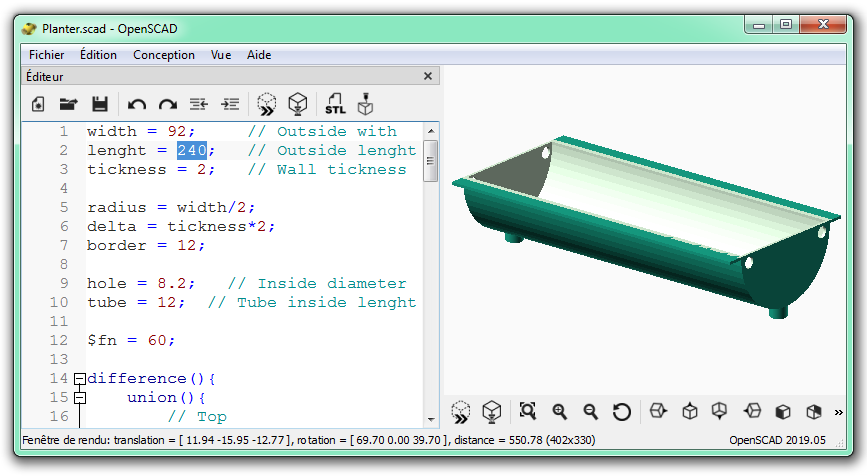The width and height of the screenshot is (867, 476).
Task: Redo the last undone edit
Action: point(168,104)
